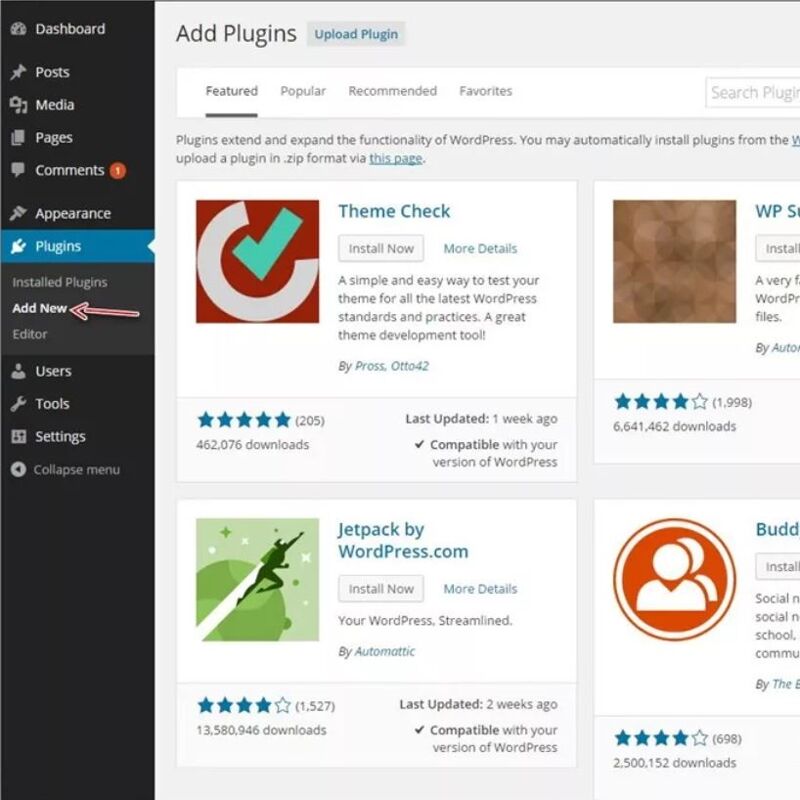Click the 'this page' upload link
800x800 pixels.
point(392,157)
